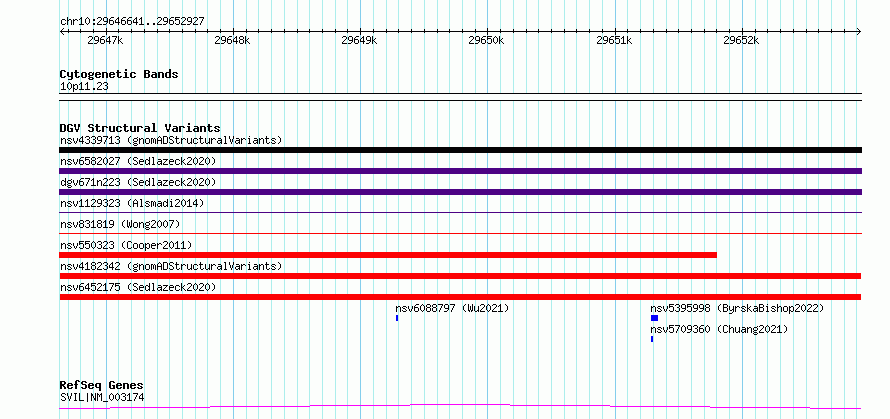This screenshot has height=419, width=890.
Task: Click the ruler's left arrow end
Action: click(x=62, y=32)
